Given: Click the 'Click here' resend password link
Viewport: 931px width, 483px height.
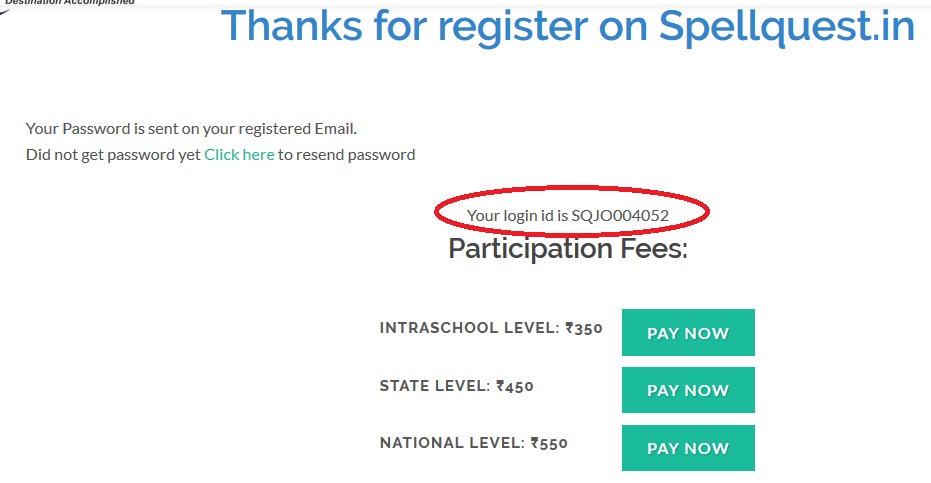Looking at the screenshot, I should (239, 155).
